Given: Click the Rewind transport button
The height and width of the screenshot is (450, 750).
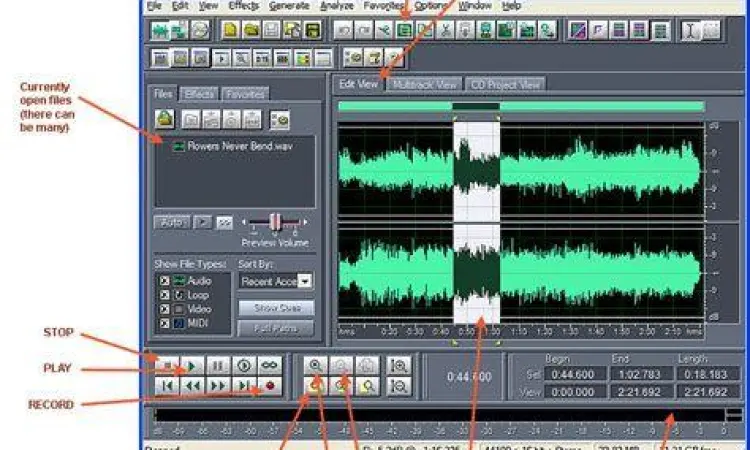Looking at the screenshot, I should (x=192, y=385).
